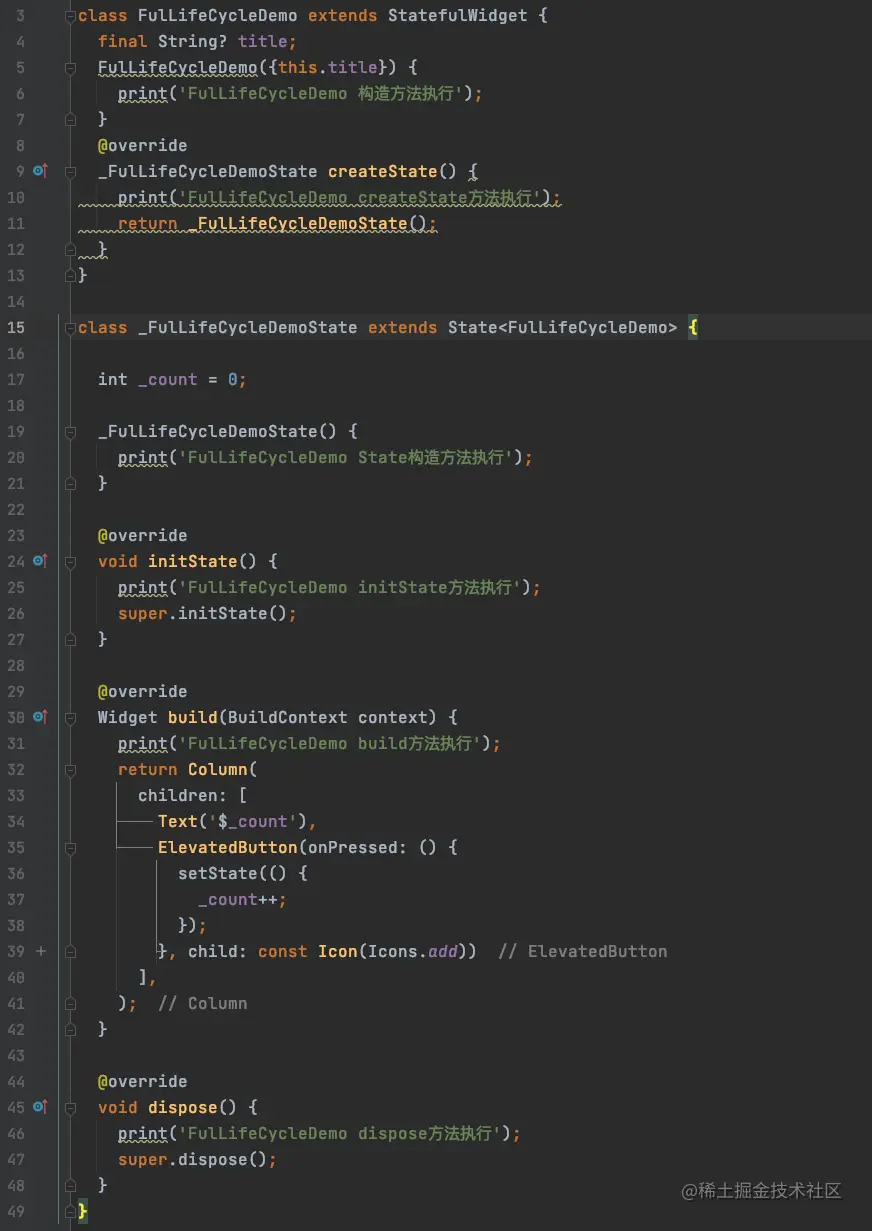The width and height of the screenshot is (872, 1231).
Task: Click the fold end marker on line 27
Action: point(70,639)
